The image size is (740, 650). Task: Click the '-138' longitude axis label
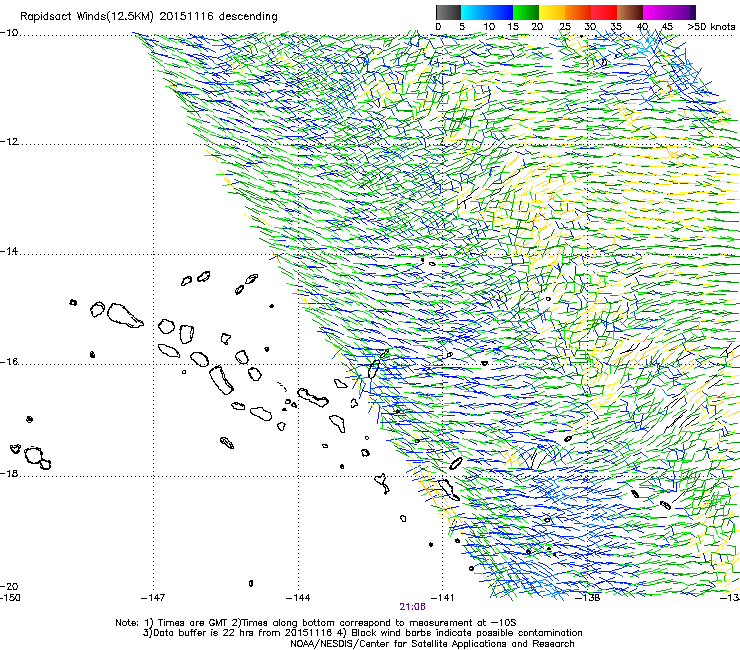tap(587, 598)
